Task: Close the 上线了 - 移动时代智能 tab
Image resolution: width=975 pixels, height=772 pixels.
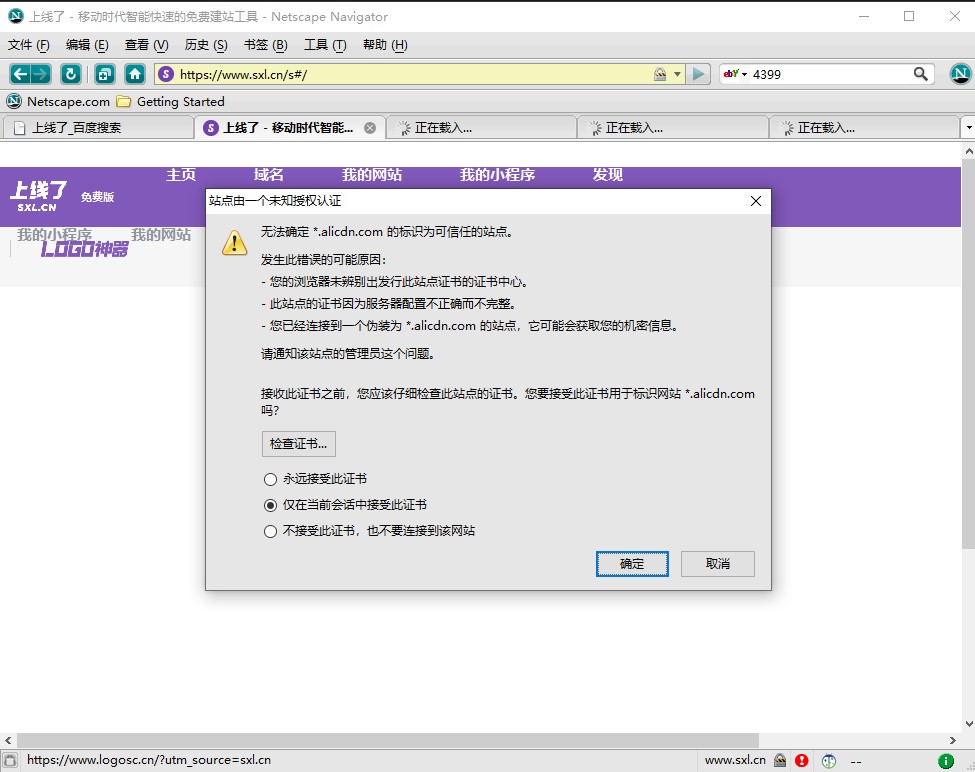Action: (x=370, y=128)
